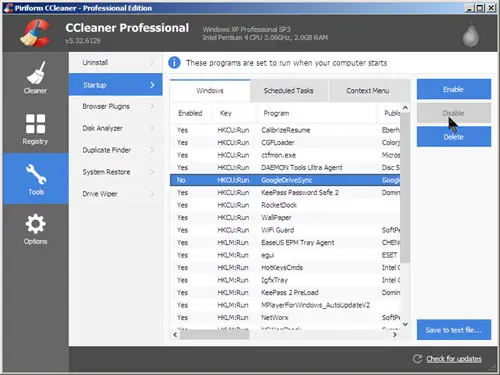Open the Check for updates link
Viewport: 500px width, 375px height.
[x=454, y=359]
